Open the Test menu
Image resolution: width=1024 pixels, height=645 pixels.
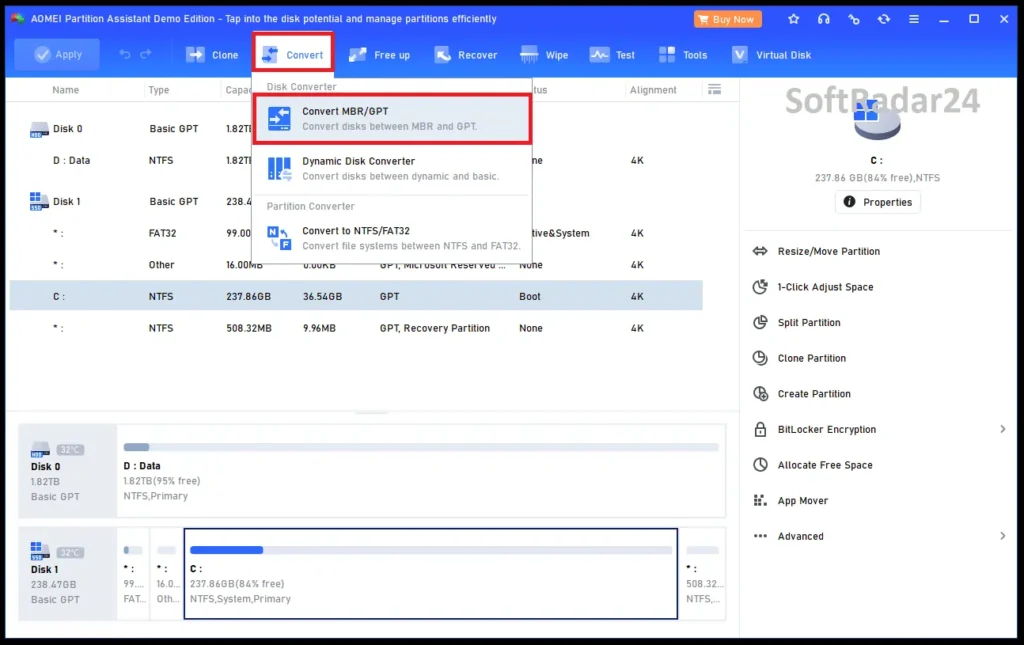(x=612, y=55)
